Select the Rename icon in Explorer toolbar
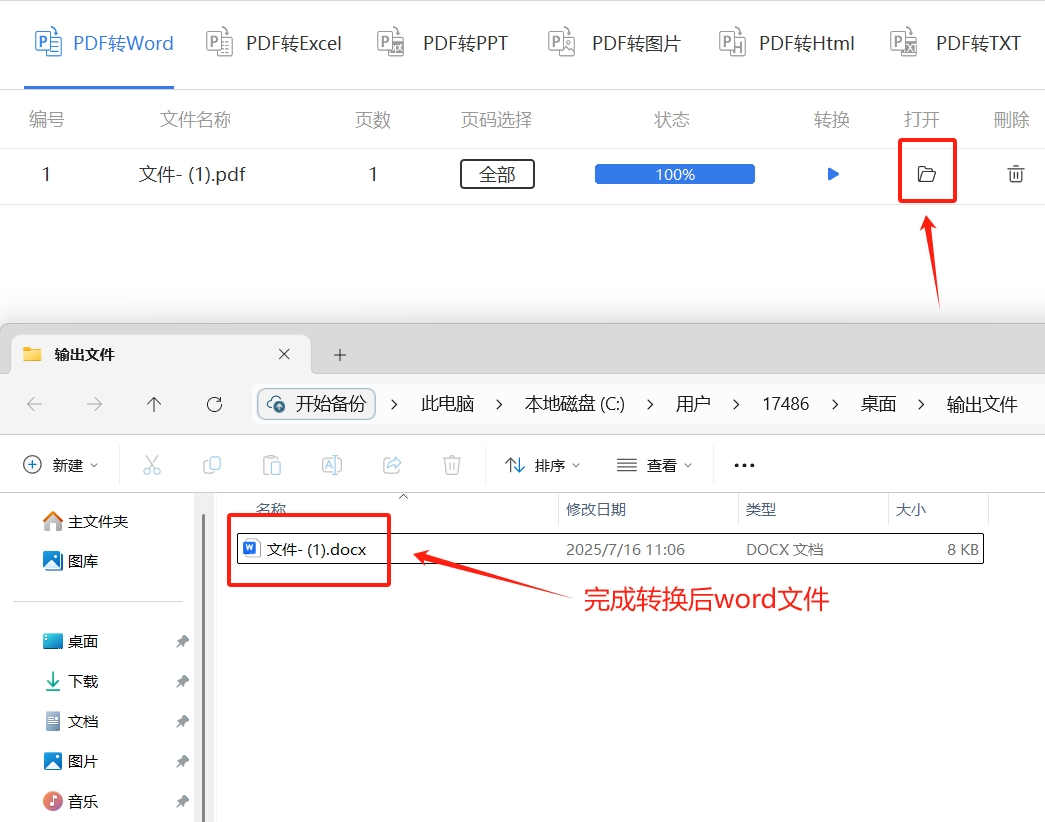 click(331, 464)
